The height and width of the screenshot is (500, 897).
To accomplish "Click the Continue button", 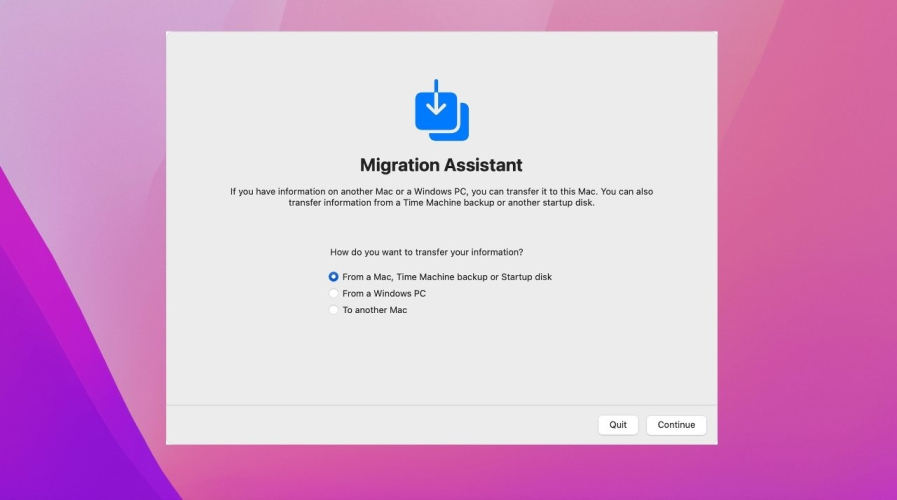I will [676, 425].
